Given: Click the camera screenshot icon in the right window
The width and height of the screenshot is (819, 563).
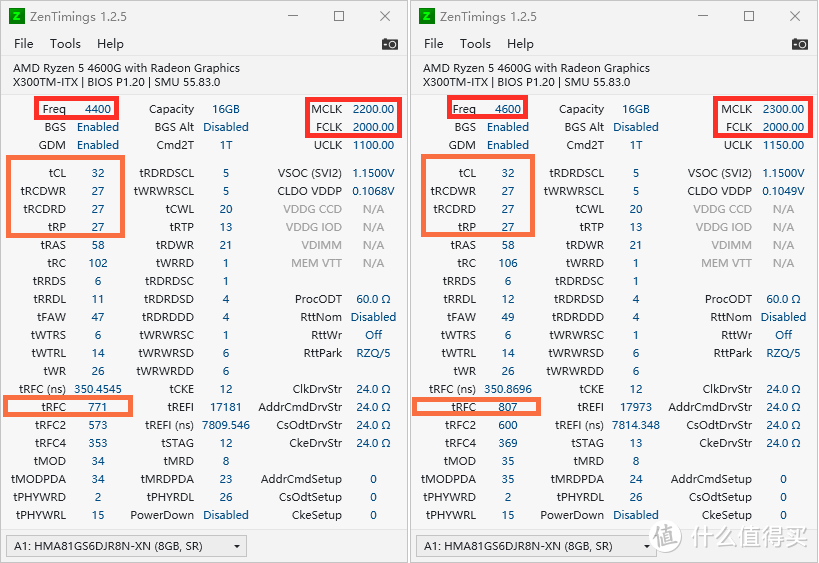Looking at the screenshot, I should click(799, 44).
